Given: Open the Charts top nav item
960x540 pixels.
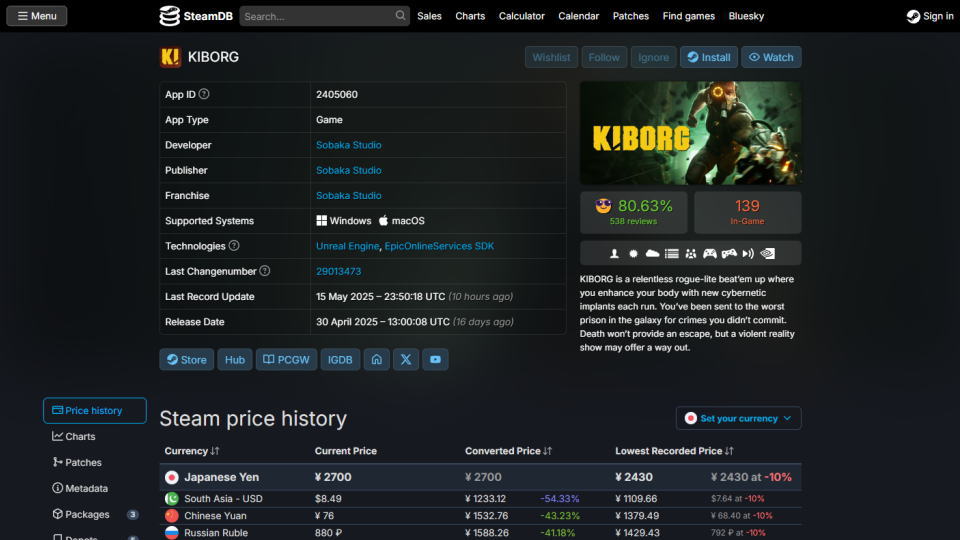Looking at the screenshot, I should click(470, 16).
